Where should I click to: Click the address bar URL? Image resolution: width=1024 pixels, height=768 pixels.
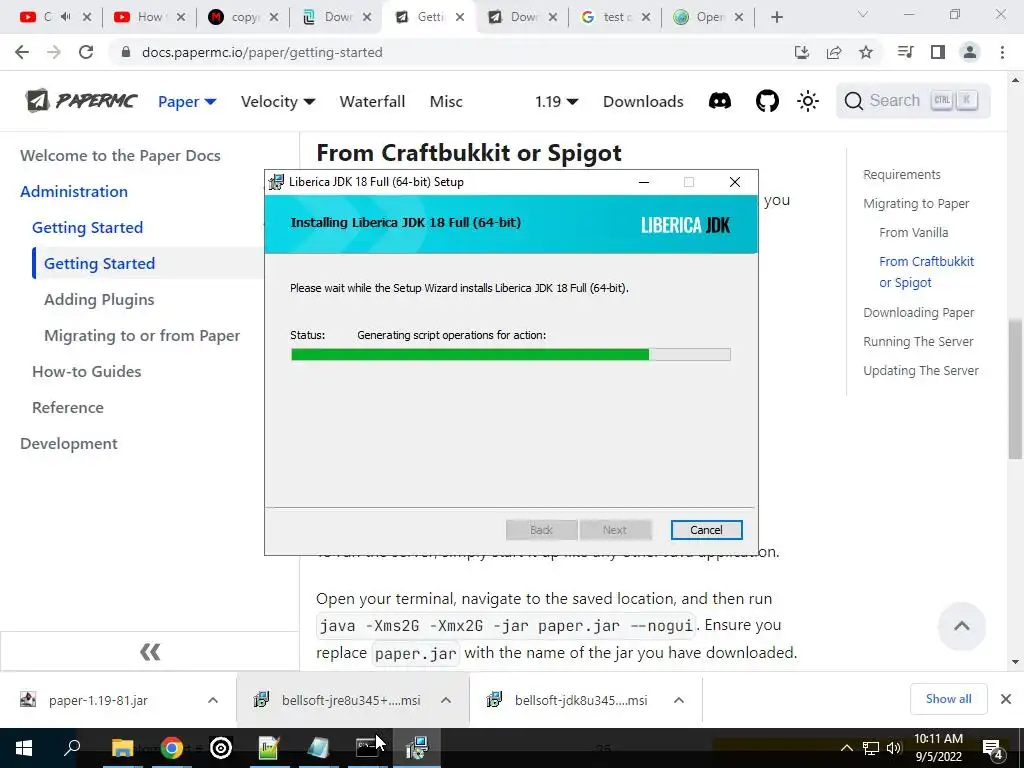pos(262,52)
